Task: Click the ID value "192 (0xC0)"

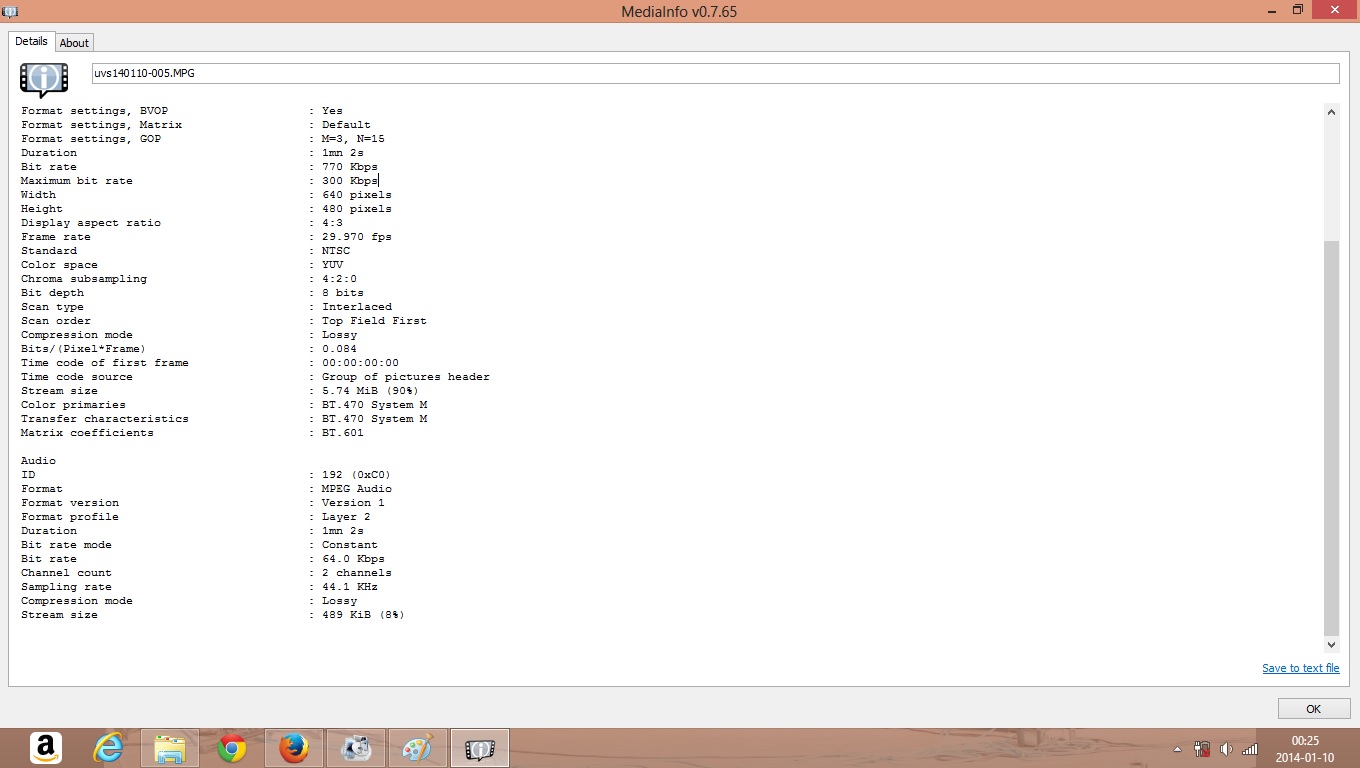Action: coord(357,475)
